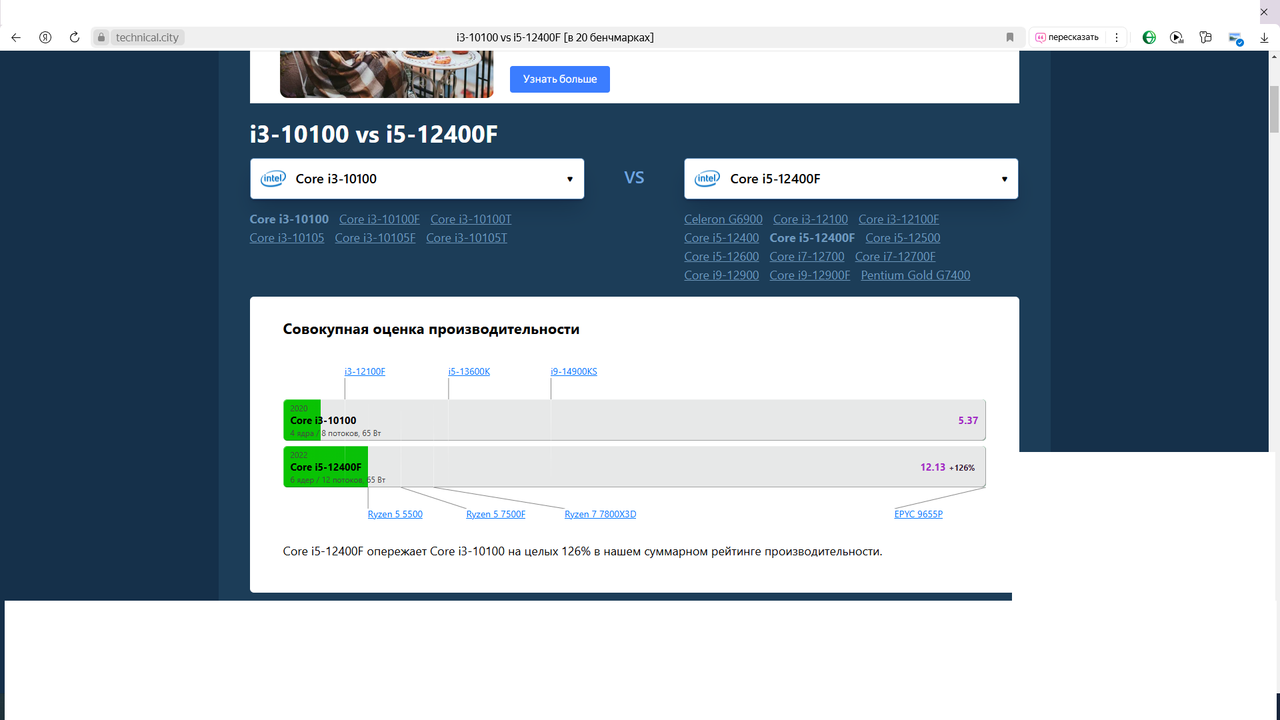
Task: Click the technical.city domain in address bar
Action: tap(147, 37)
